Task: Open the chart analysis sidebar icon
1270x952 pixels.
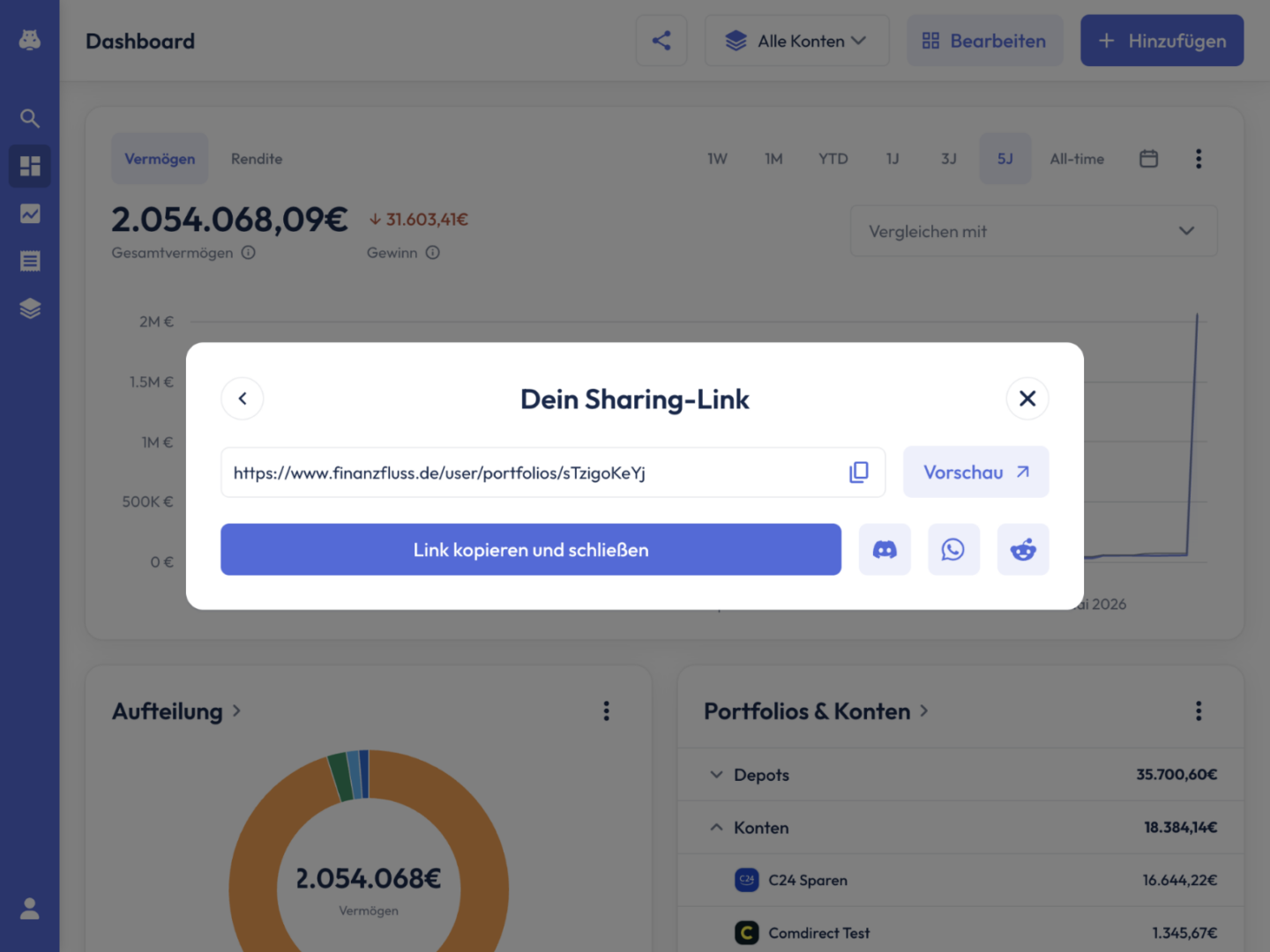Action: point(30,213)
